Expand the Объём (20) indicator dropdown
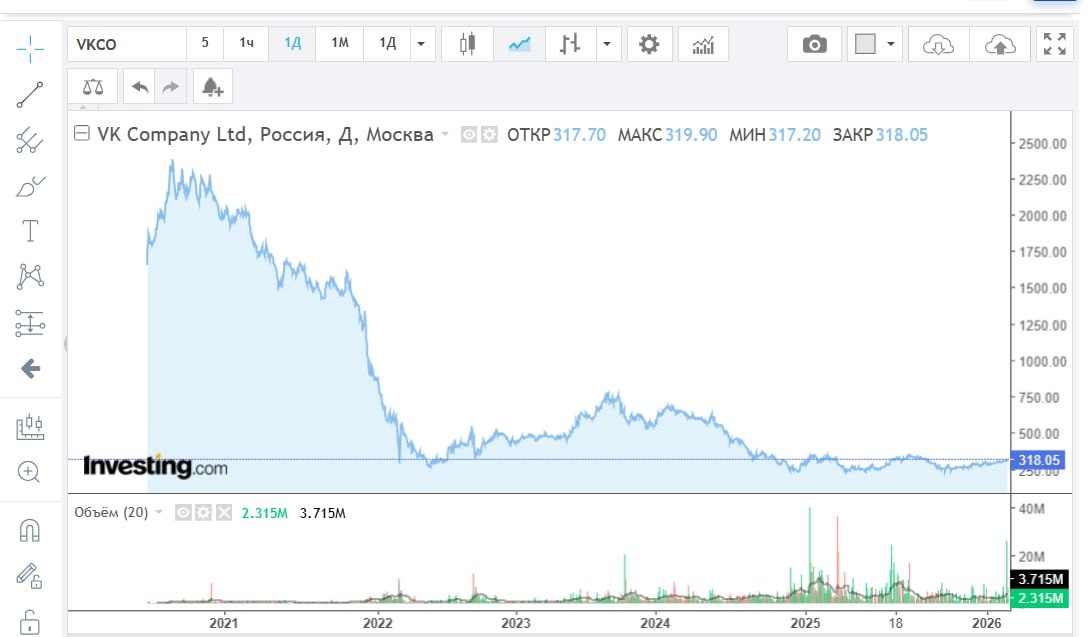 pyautogui.click(x=159, y=513)
